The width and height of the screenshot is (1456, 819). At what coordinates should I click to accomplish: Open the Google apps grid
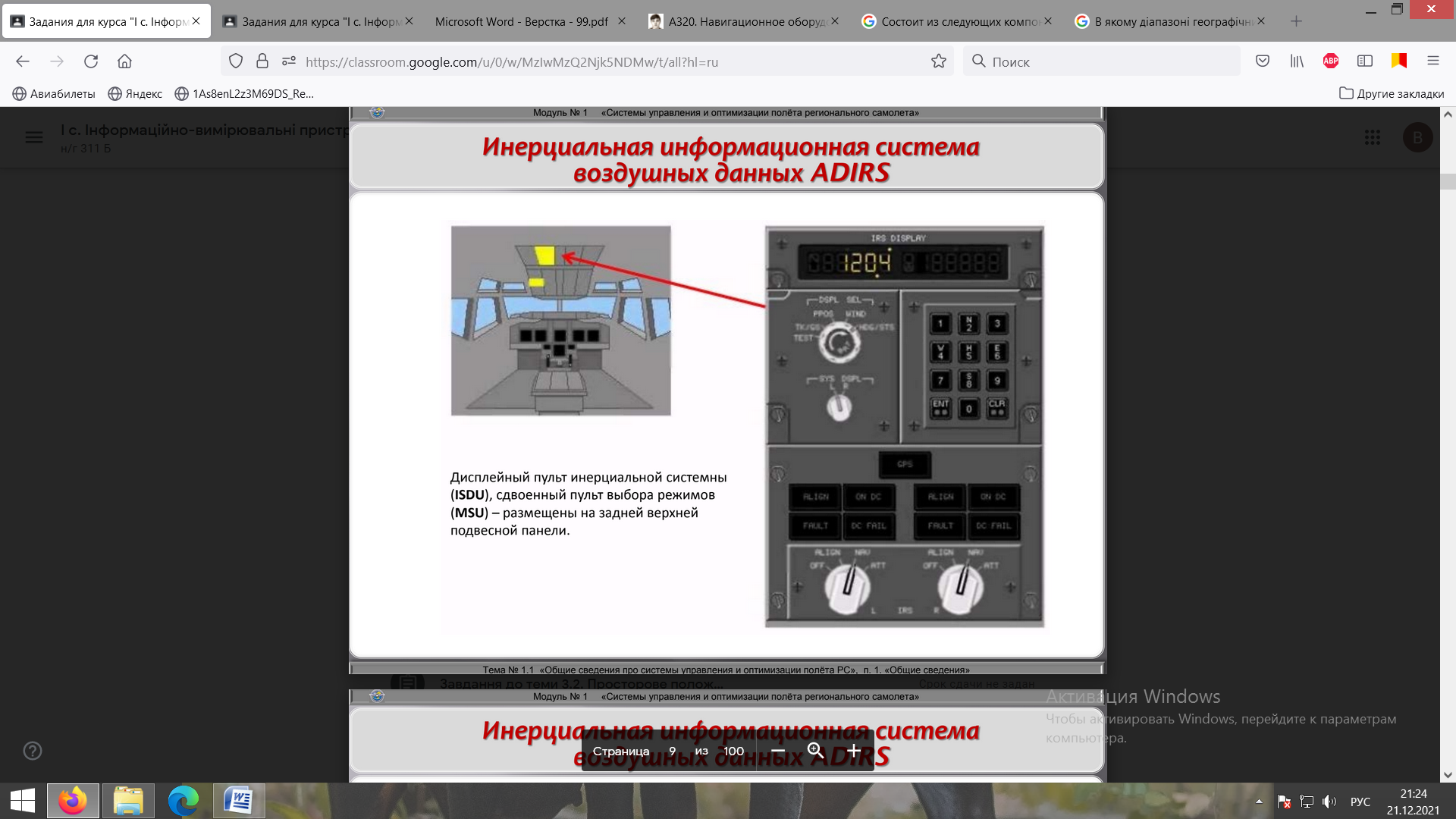(x=1373, y=137)
